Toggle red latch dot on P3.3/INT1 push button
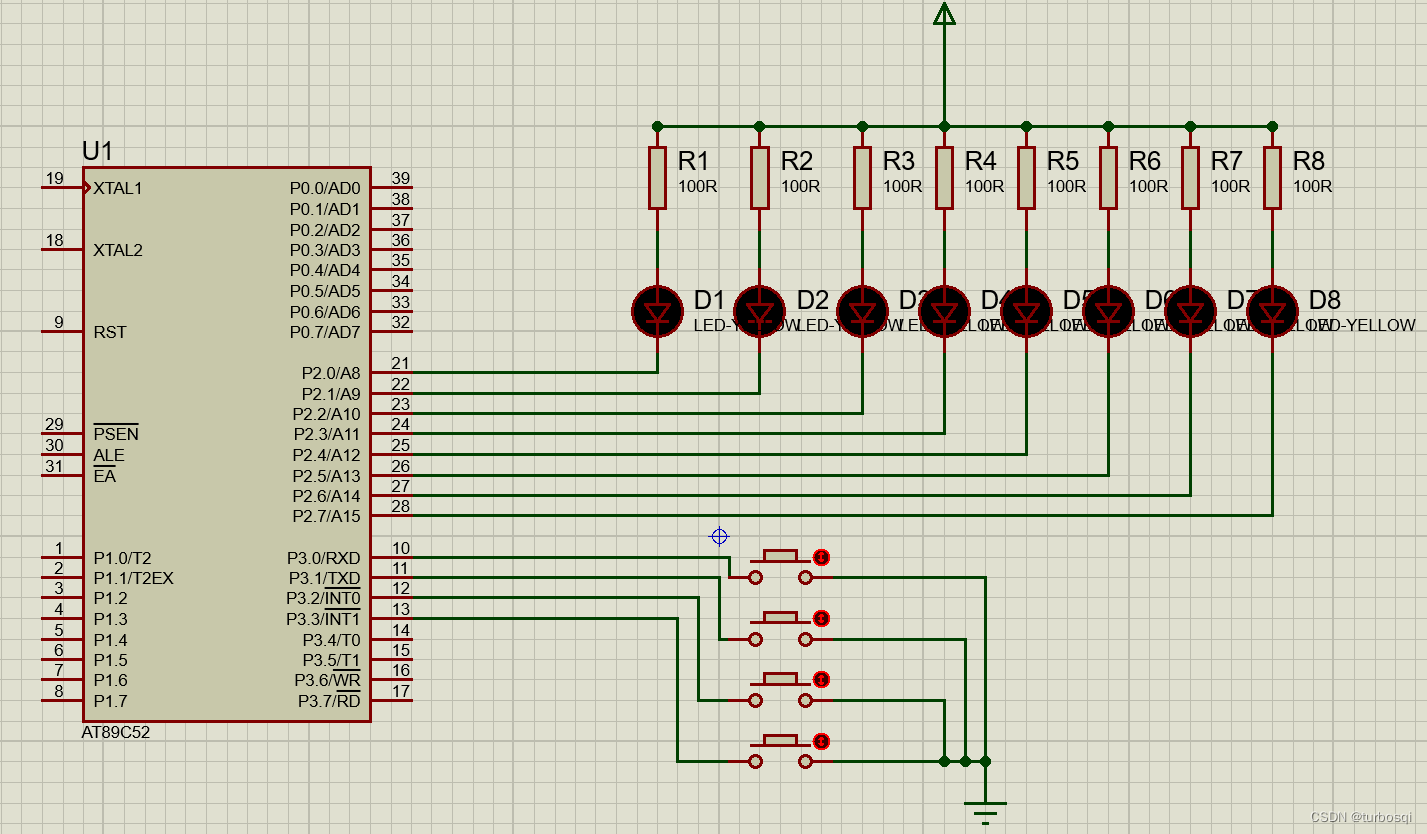This screenshot has width=1427, height=834. click(821, 741)
